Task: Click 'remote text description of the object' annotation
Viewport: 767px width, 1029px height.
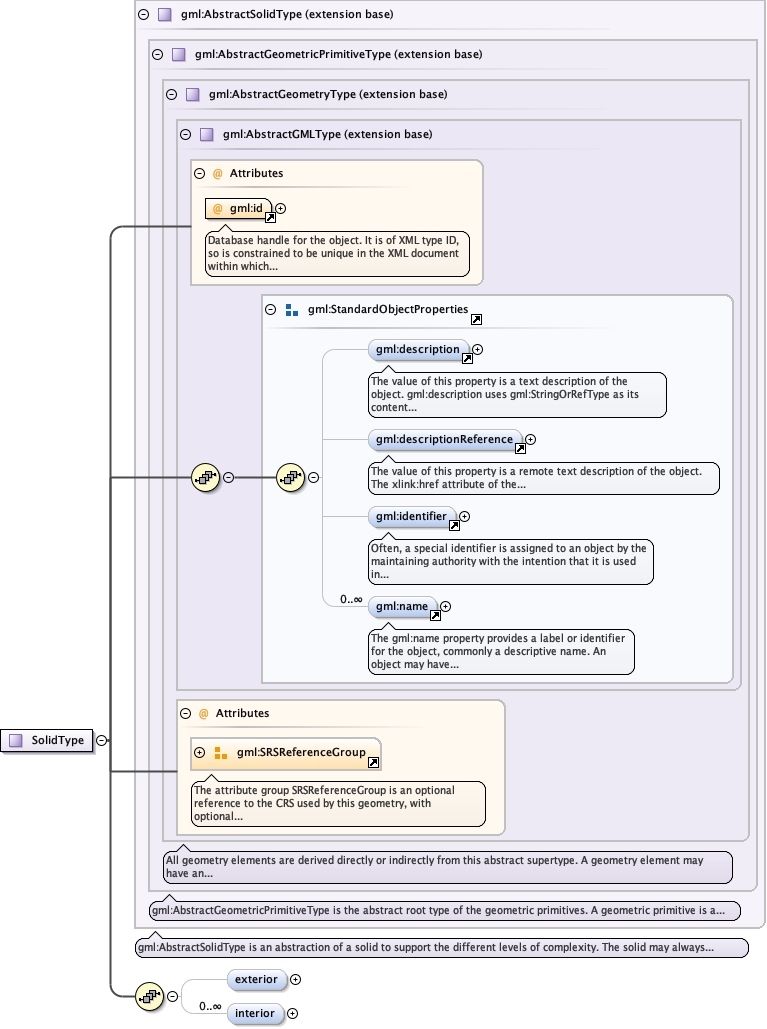Action: click(x=544, y=478)
